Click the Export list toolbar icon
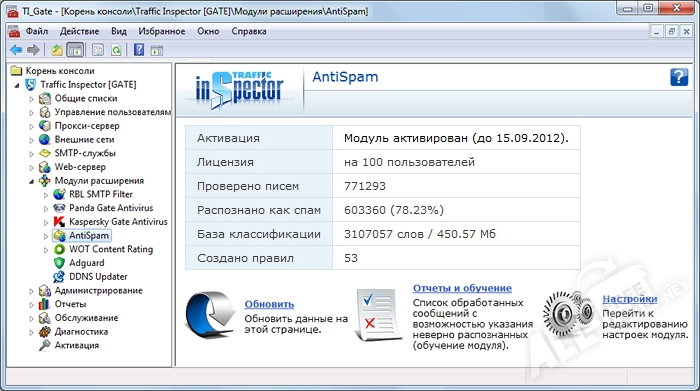Image resolution: width=700 pixels, height=391 pixels. click(x=98, y=50)
